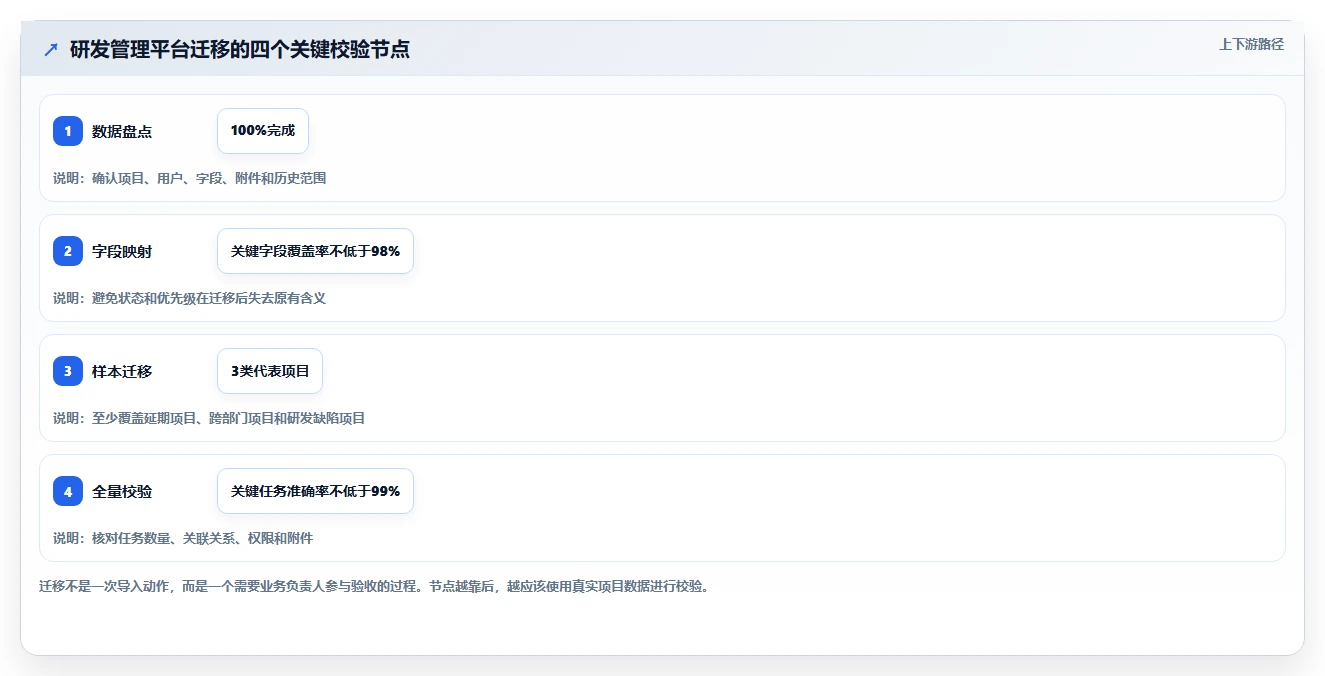1325x676 pixels.
Task: Click step number badge 1
Action: [68, 131]
